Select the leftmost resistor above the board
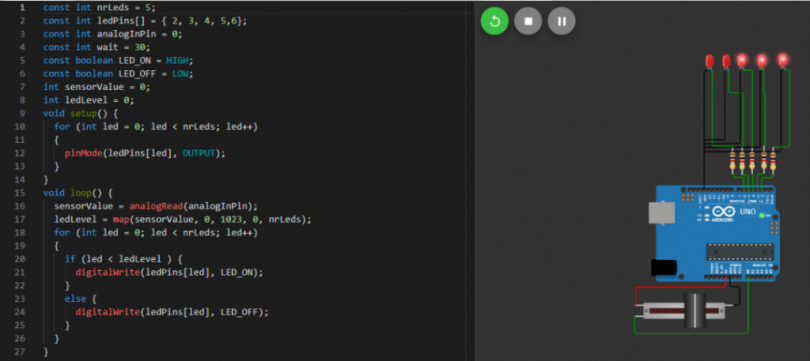Image resolution: width=810 pixels, height=361 pixels. [733, 161]
